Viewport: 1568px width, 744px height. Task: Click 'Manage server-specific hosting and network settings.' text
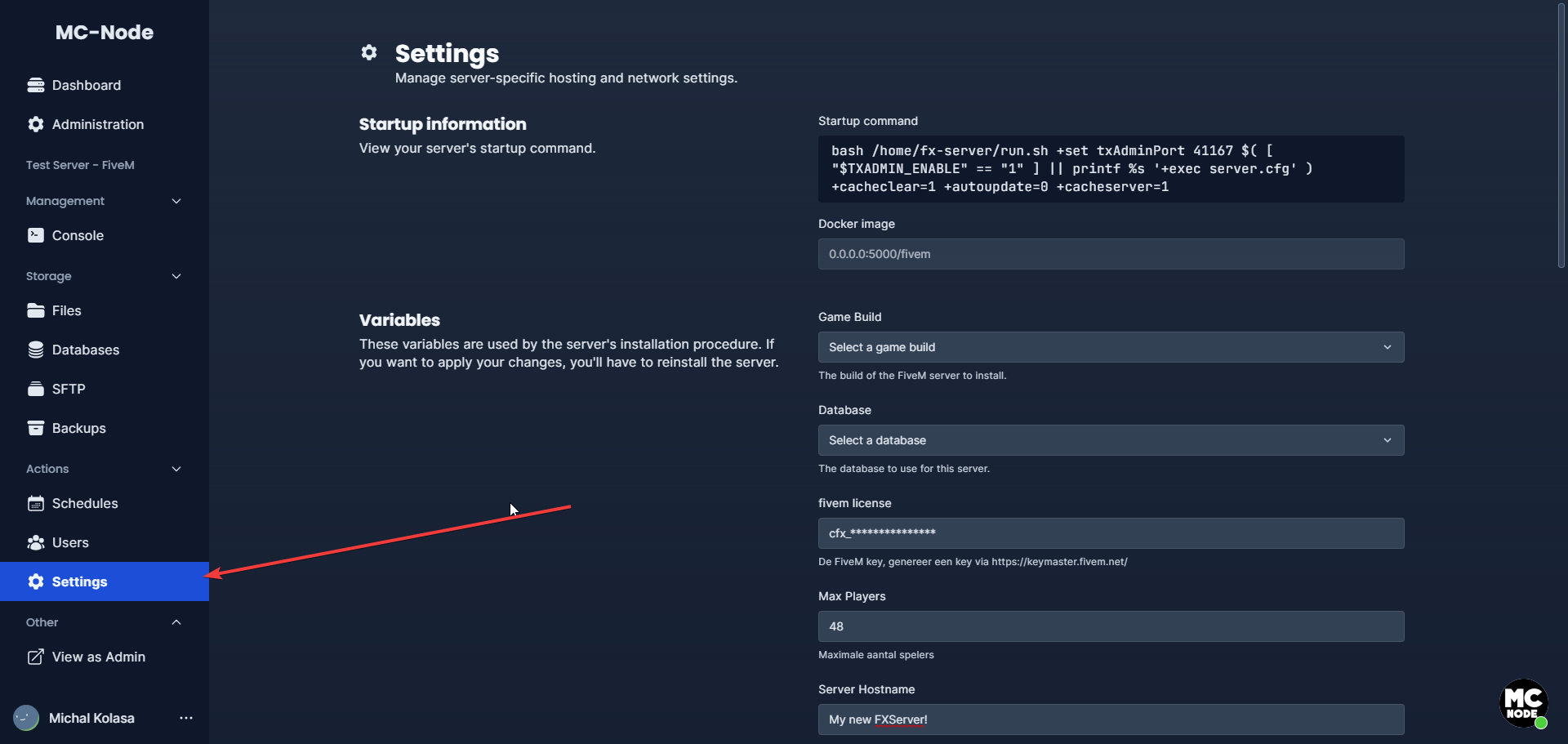566,78
